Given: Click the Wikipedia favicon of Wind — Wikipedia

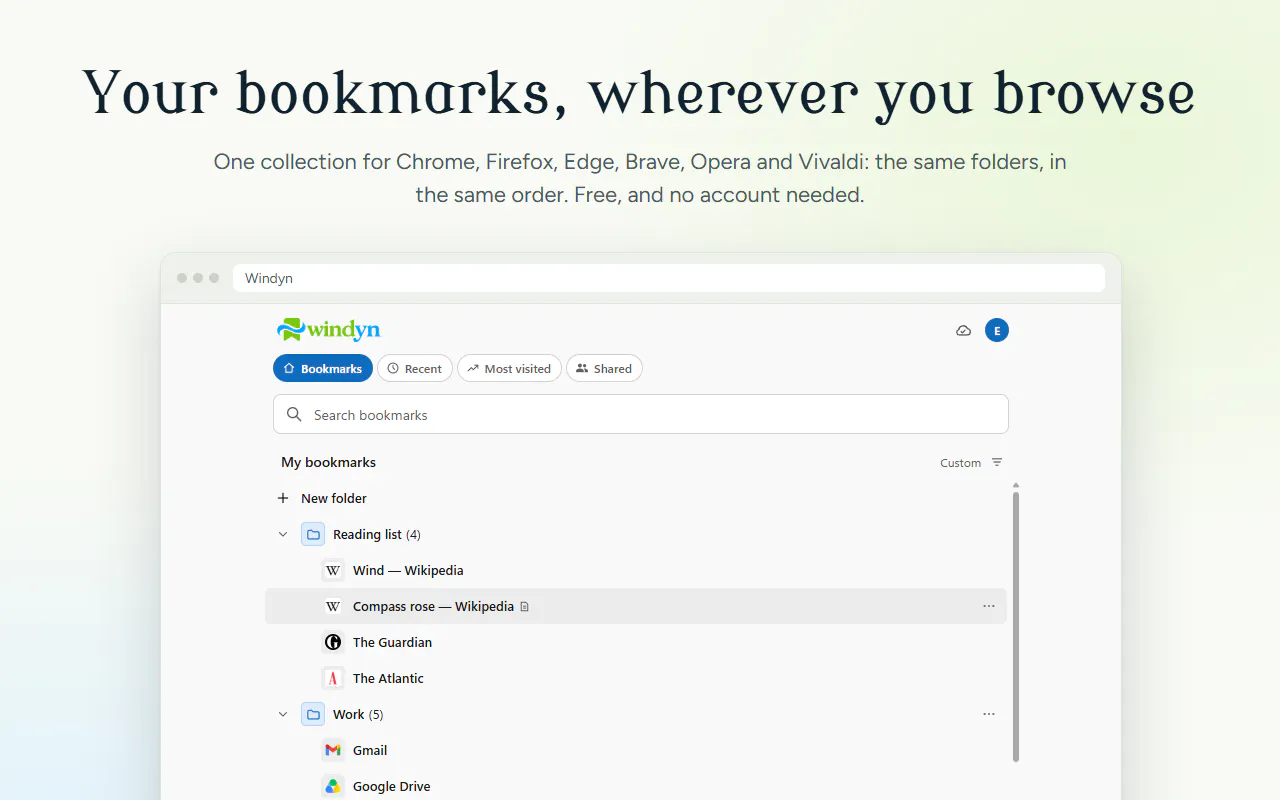Looking at the screenshot, I should (333, 570).
